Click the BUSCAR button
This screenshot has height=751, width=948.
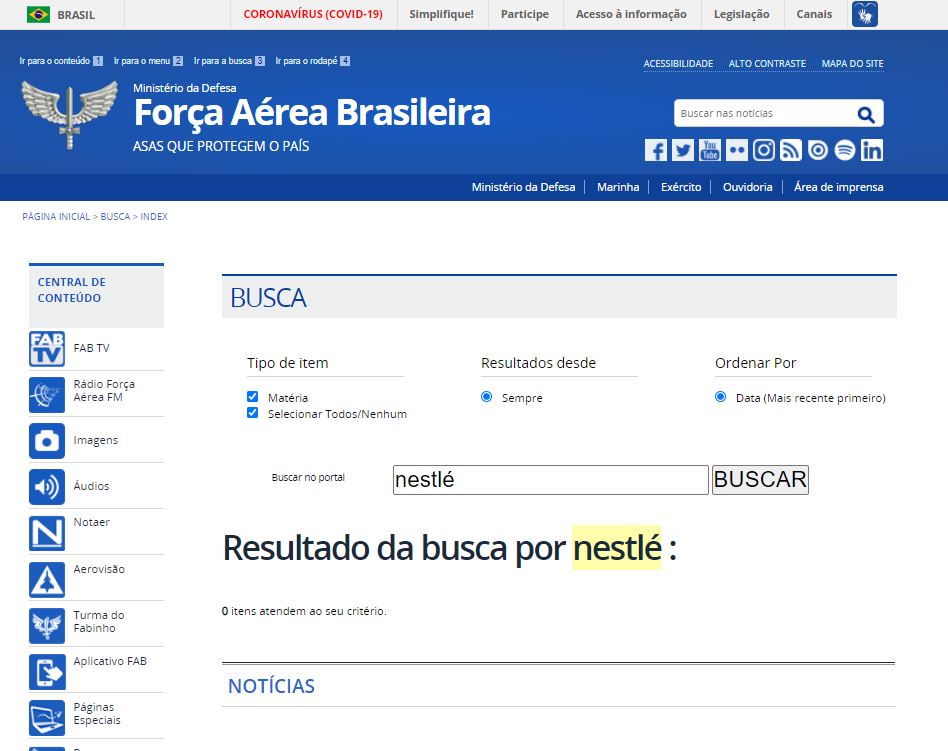pyautogui.click(x=760, y=480)
